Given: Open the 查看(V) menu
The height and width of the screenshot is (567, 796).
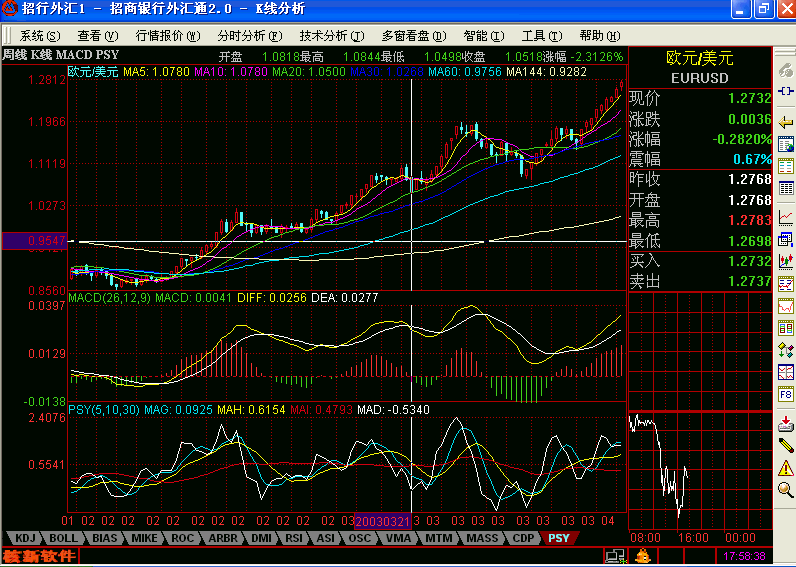Looking at the screenshot, I should point(97,36).
